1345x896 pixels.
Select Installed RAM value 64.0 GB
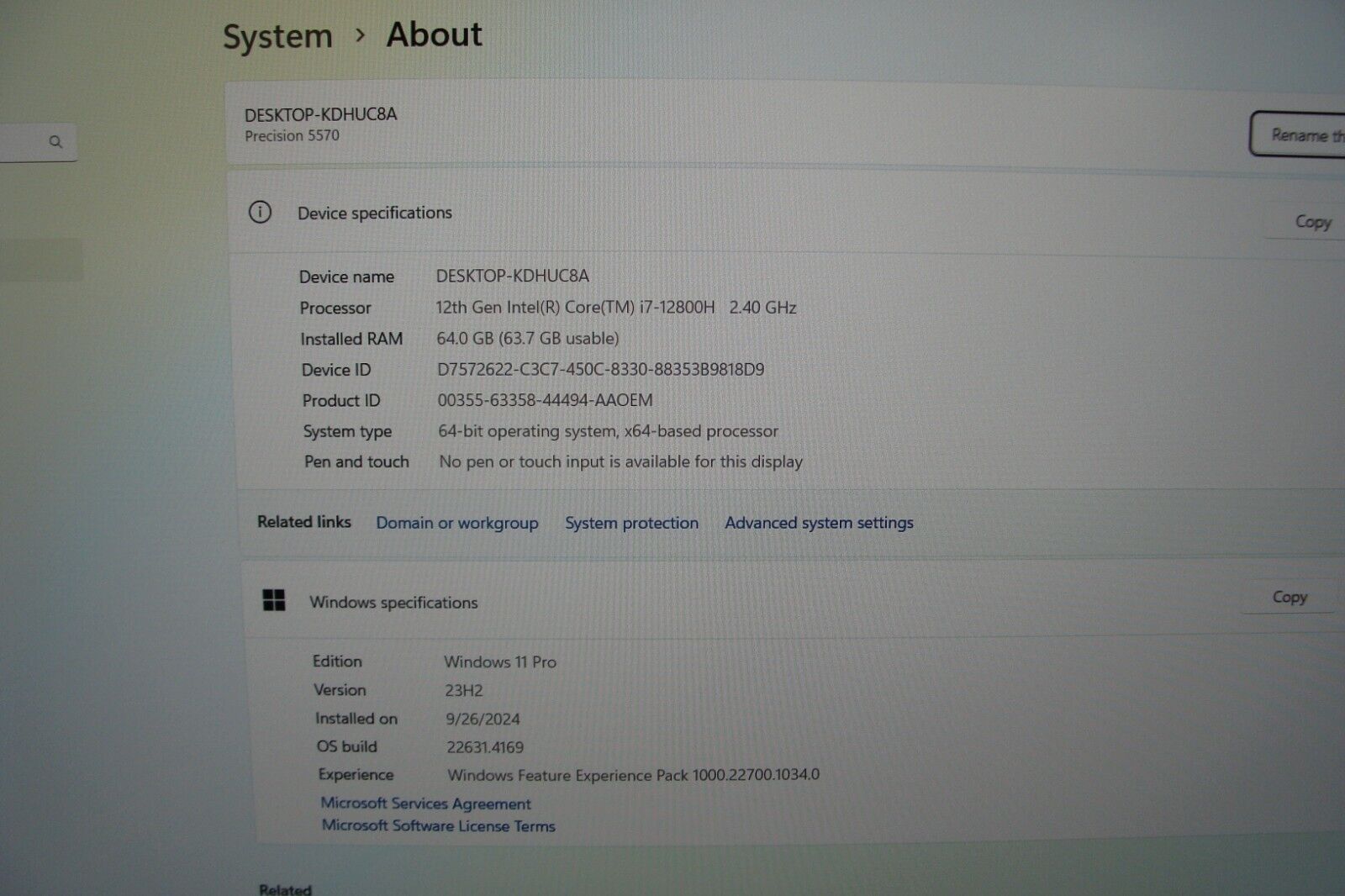527,339
